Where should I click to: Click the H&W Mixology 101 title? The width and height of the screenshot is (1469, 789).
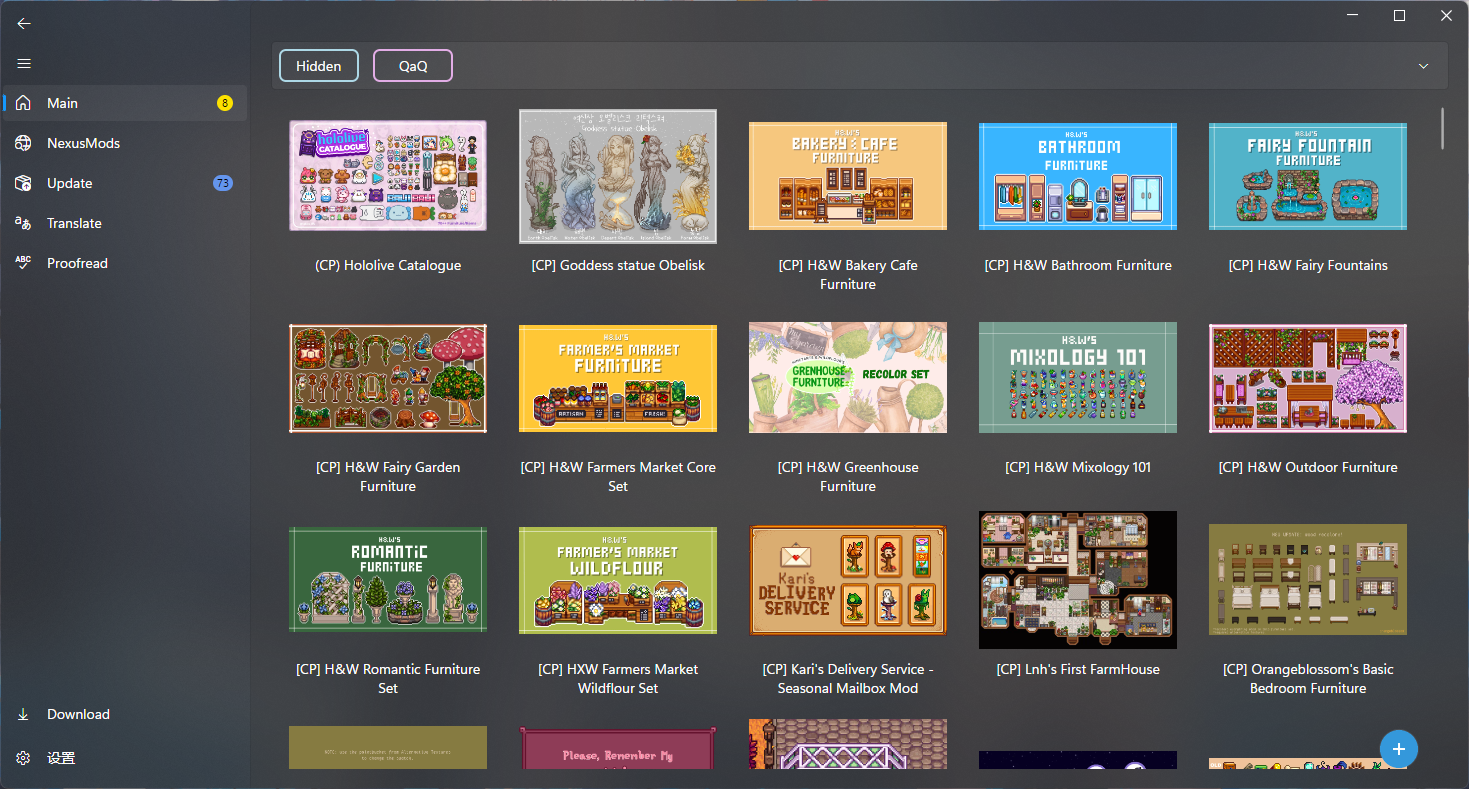click(x=1078, y=467)
